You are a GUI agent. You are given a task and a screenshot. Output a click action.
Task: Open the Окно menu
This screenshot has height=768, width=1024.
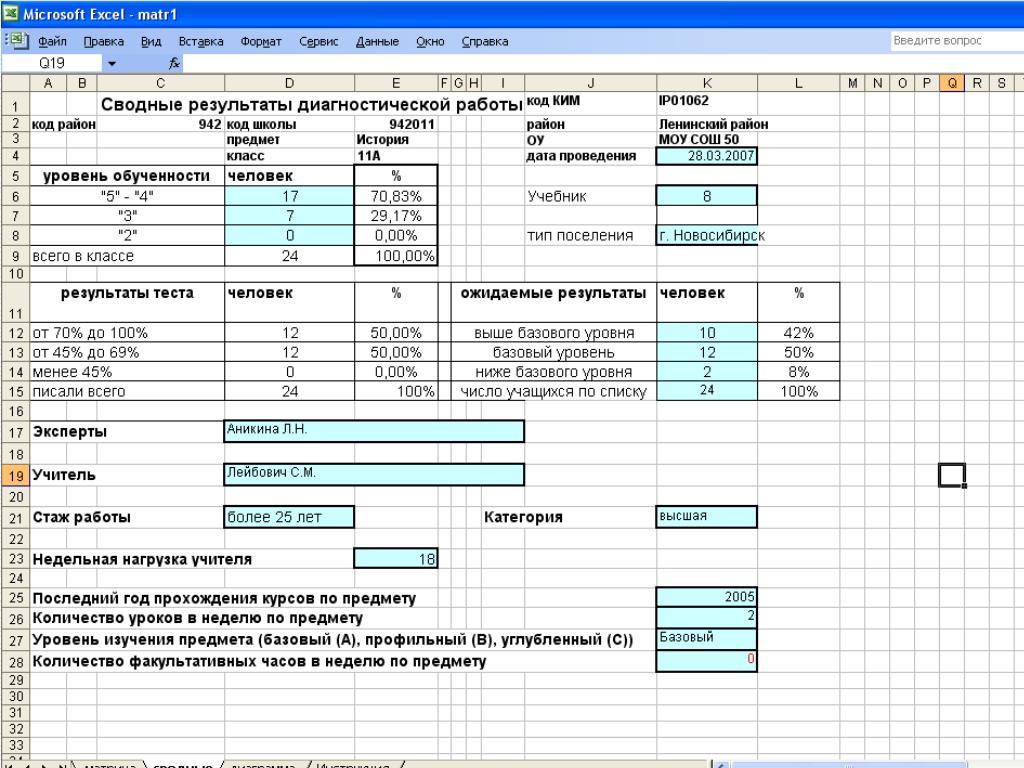[x=430, y=41]
